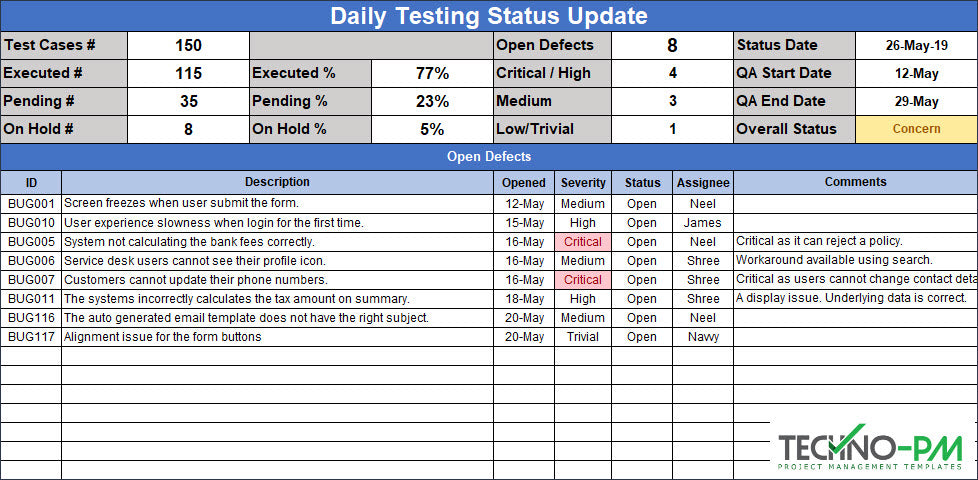Select assignee James for BUG010
Screen dimensions: 978x480
703,223
